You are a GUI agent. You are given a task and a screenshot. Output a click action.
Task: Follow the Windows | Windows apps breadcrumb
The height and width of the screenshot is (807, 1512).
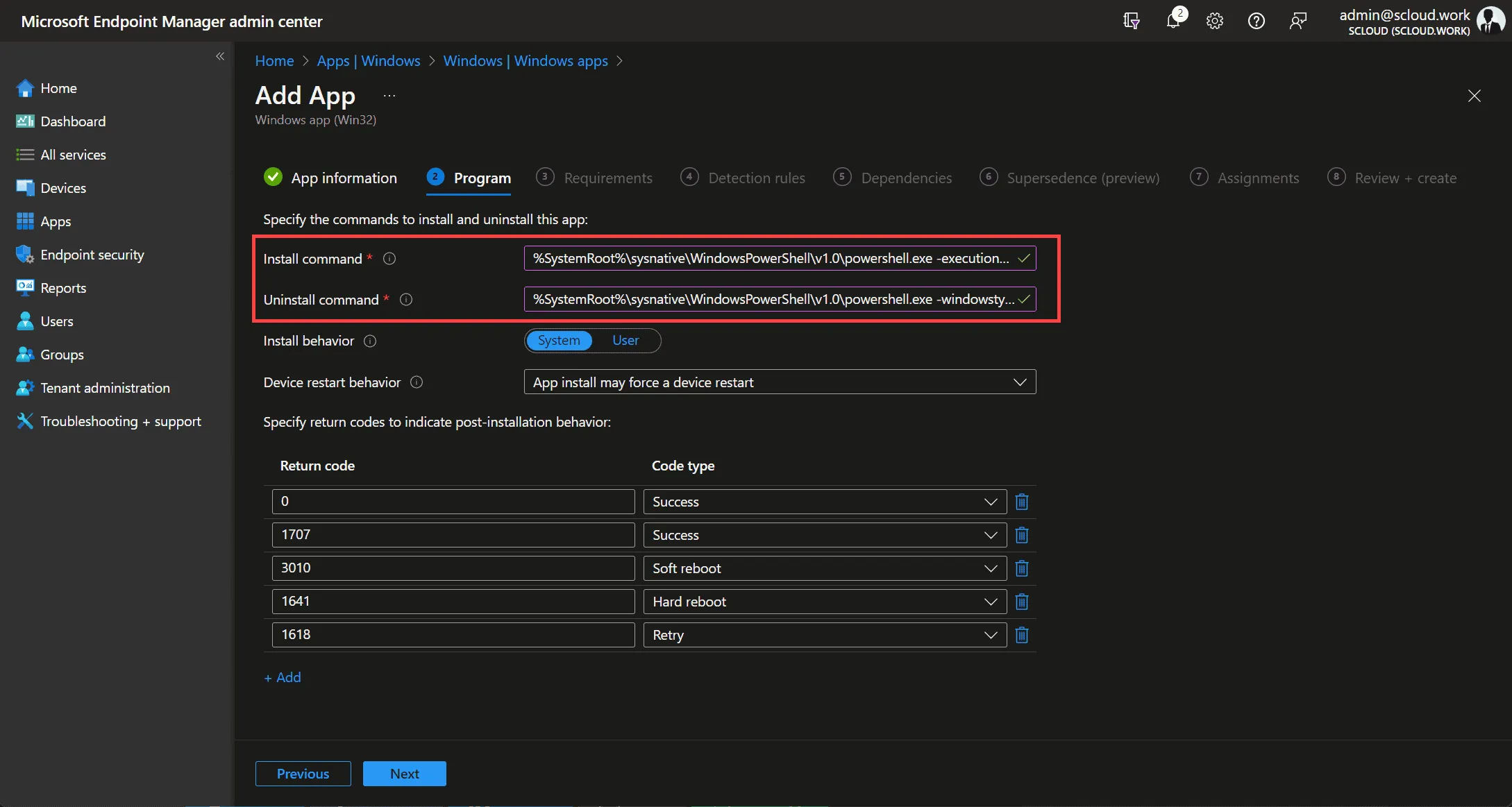(x=526, y=61)
